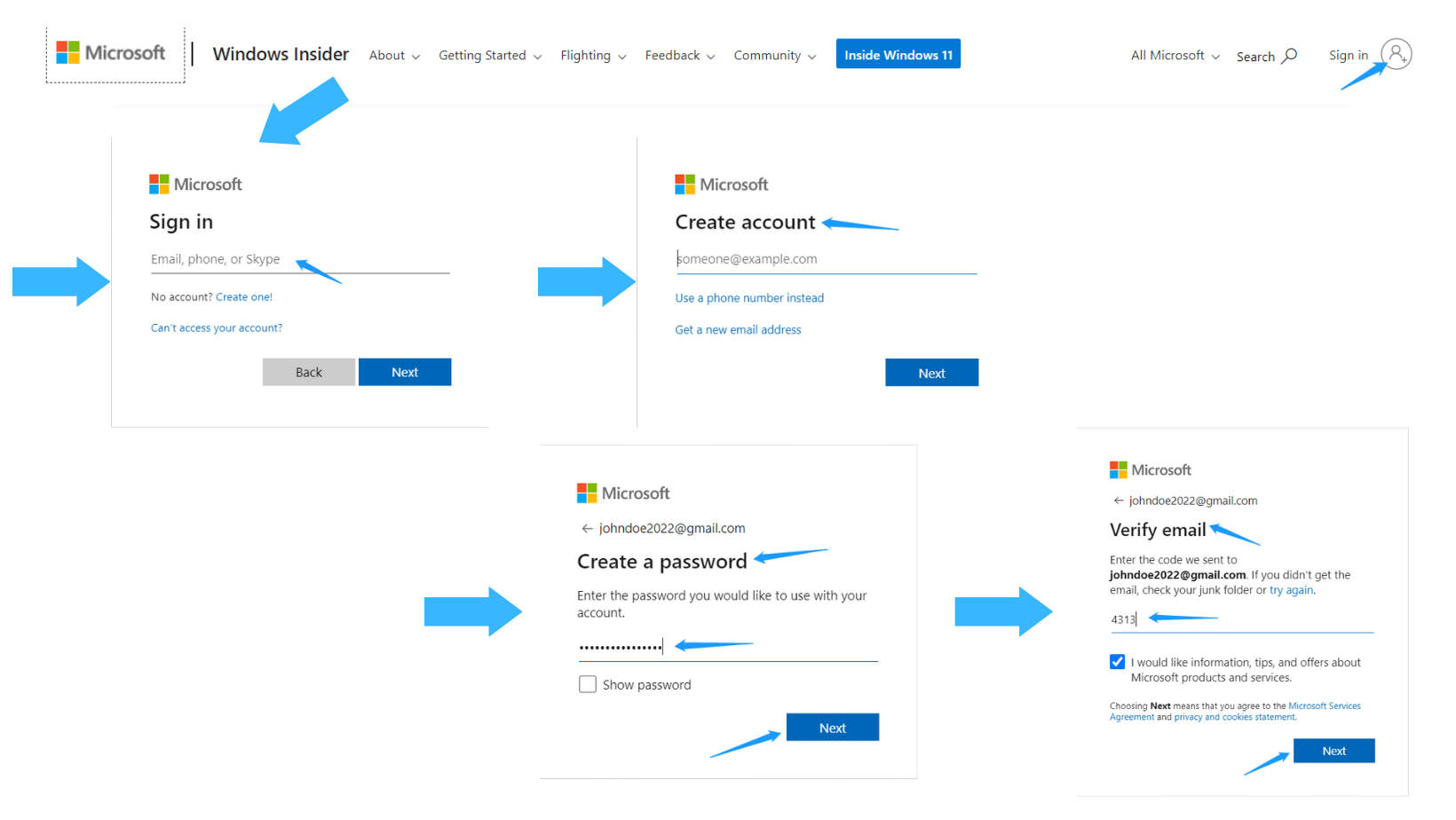1456x820 pixels.
Task: Open the Windows Insider home link
Action: pyautogui.click(x=281, y=54)
